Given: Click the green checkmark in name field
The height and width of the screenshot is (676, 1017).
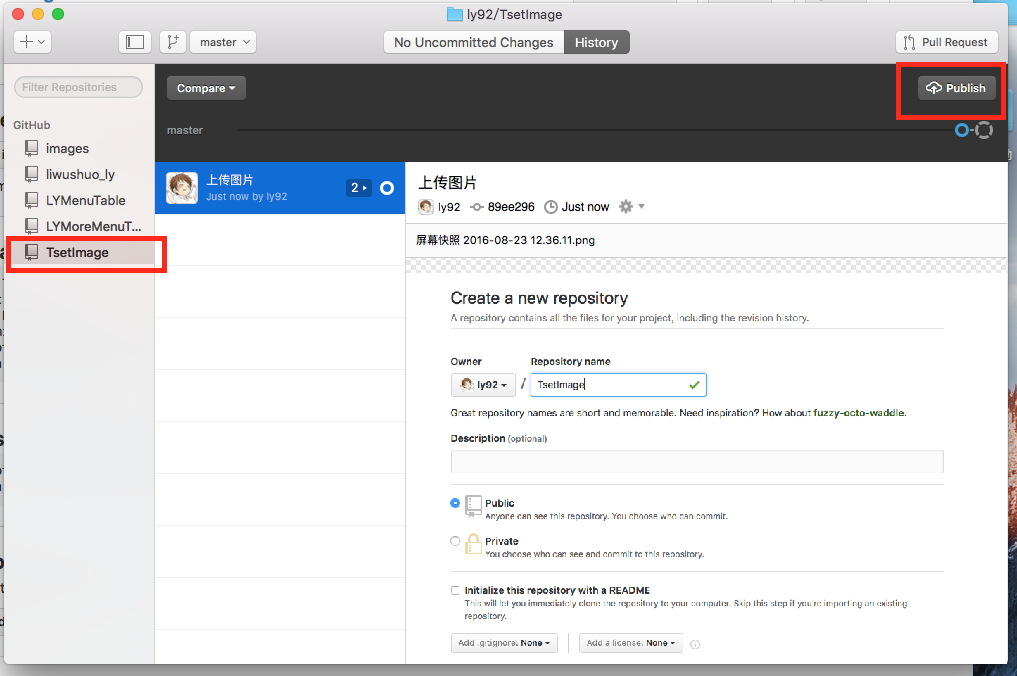Looking at the screenshot, I should 694,385.
